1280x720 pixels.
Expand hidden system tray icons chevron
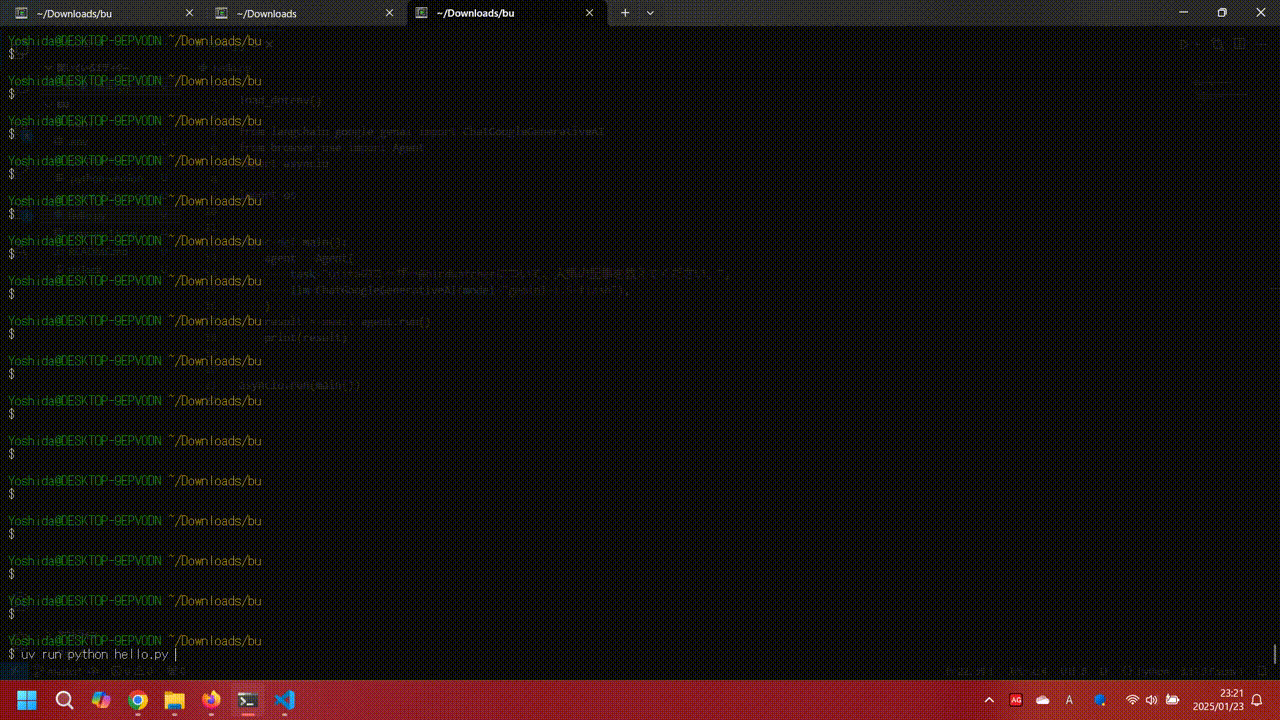988,700
